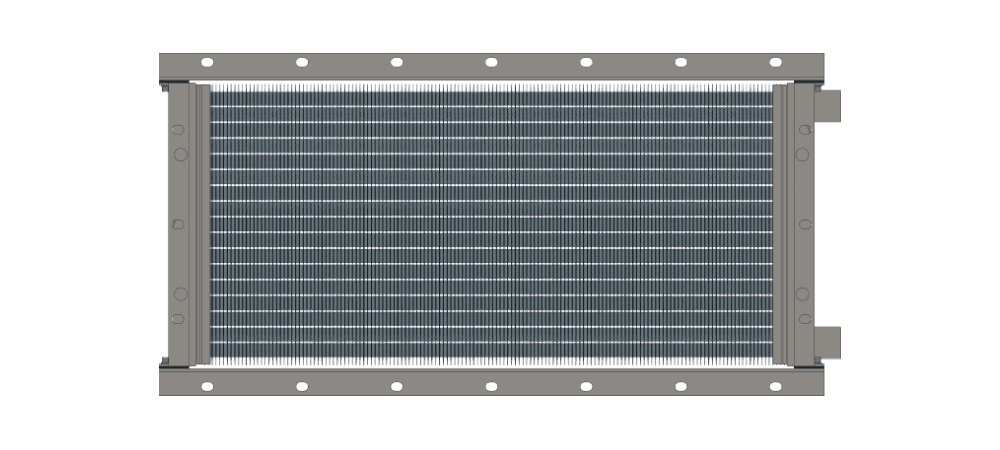Select the right vertical header strip beside fins

coord(780,224)
